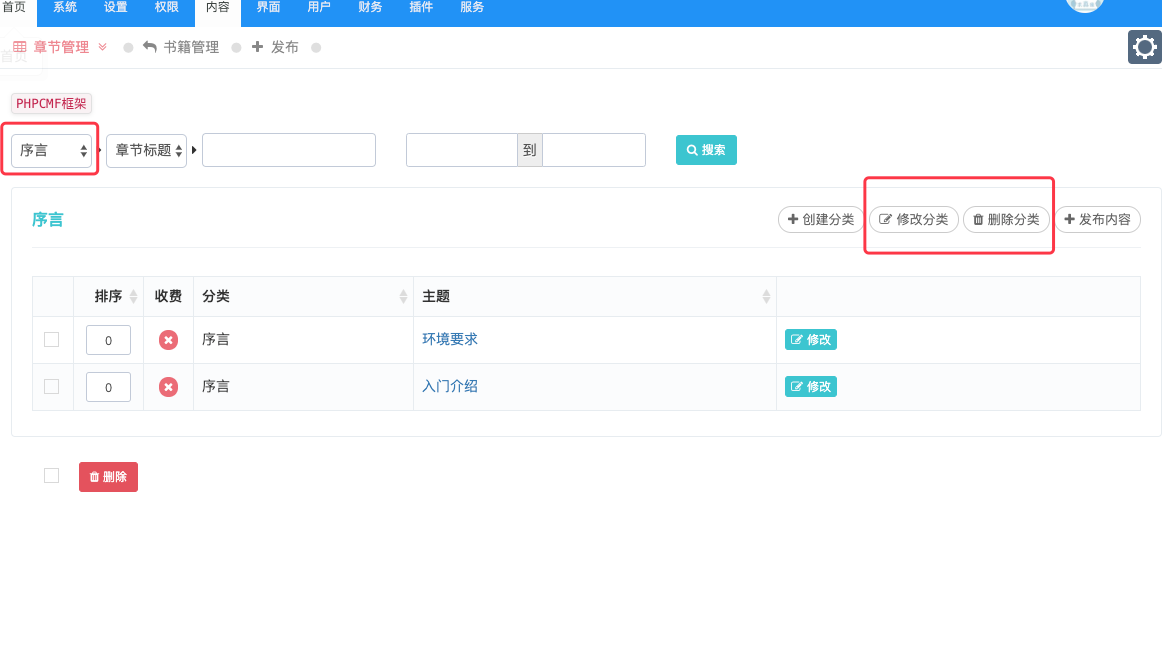
Task: Click the 创建分类 button
Action: (x=821, y=219)
